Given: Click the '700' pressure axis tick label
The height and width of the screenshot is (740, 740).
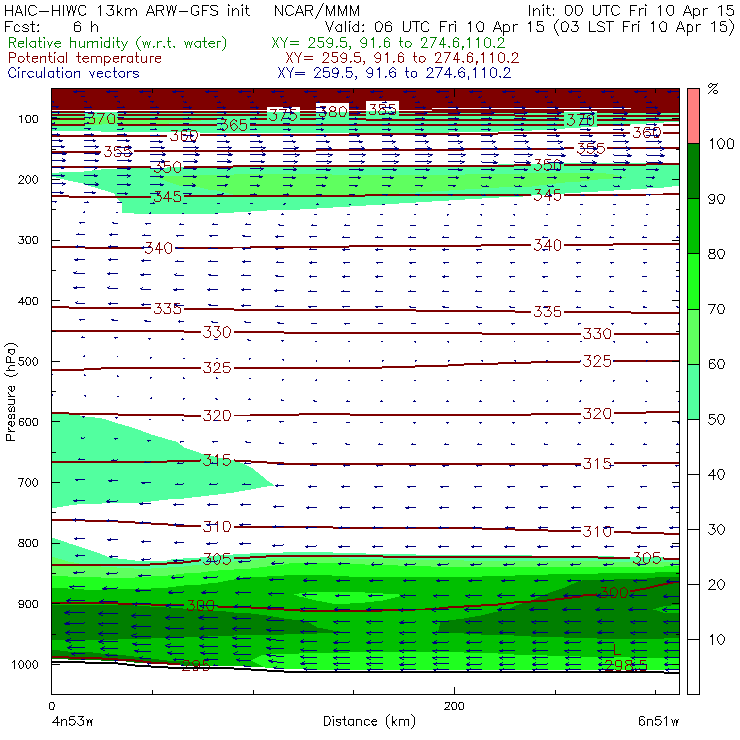Looking at the screenshot, I should click(28, 482).
